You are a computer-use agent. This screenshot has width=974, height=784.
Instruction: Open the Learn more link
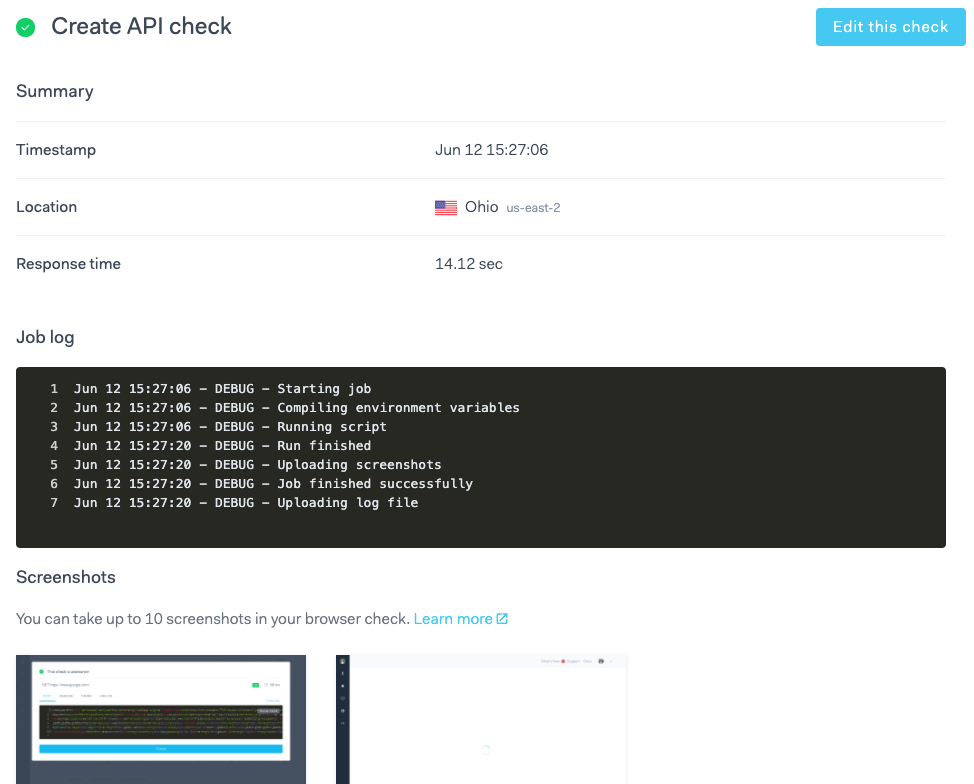453,618
